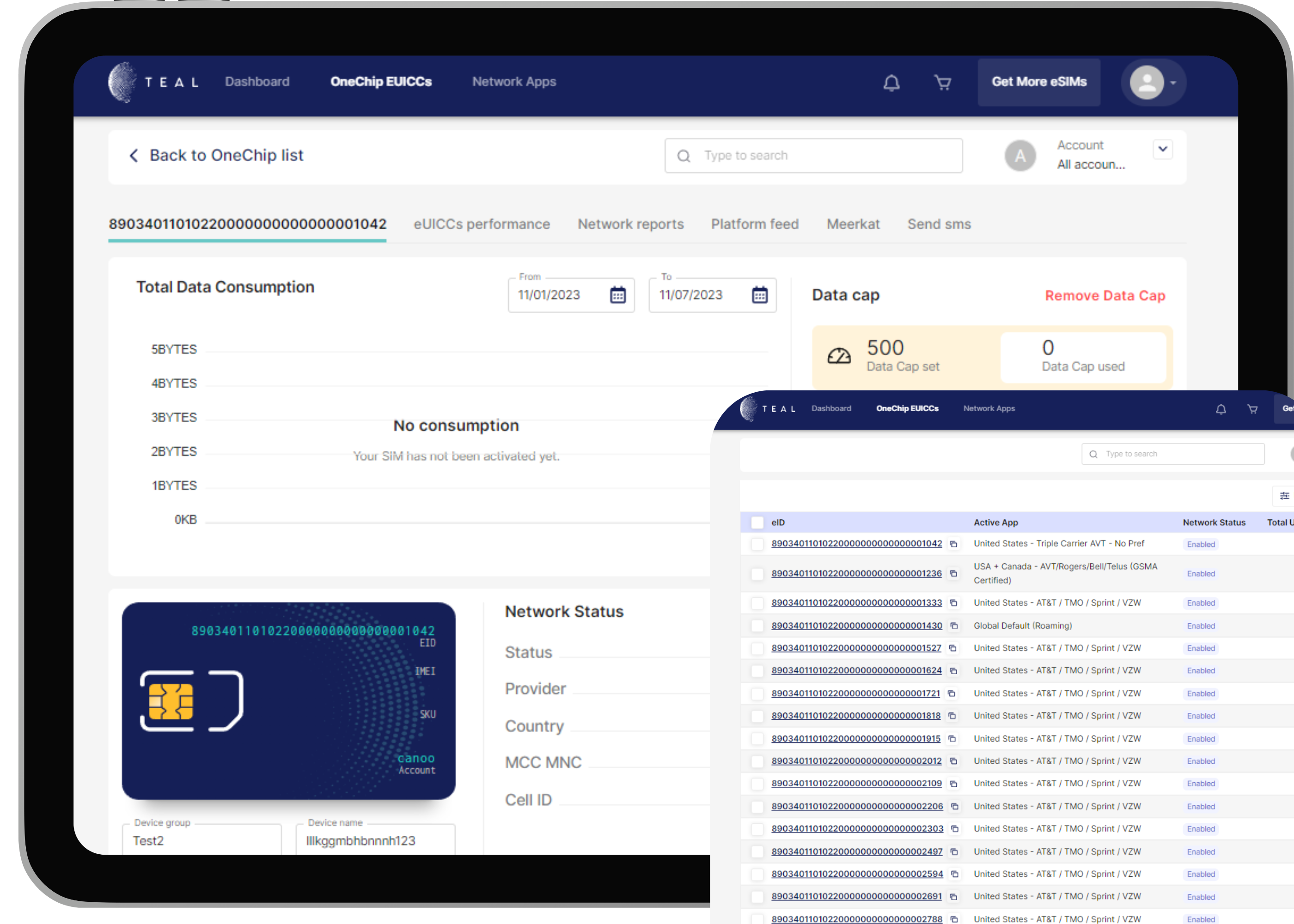
Task: Expand the Account selector dropdown
Action: point(1163,149)
